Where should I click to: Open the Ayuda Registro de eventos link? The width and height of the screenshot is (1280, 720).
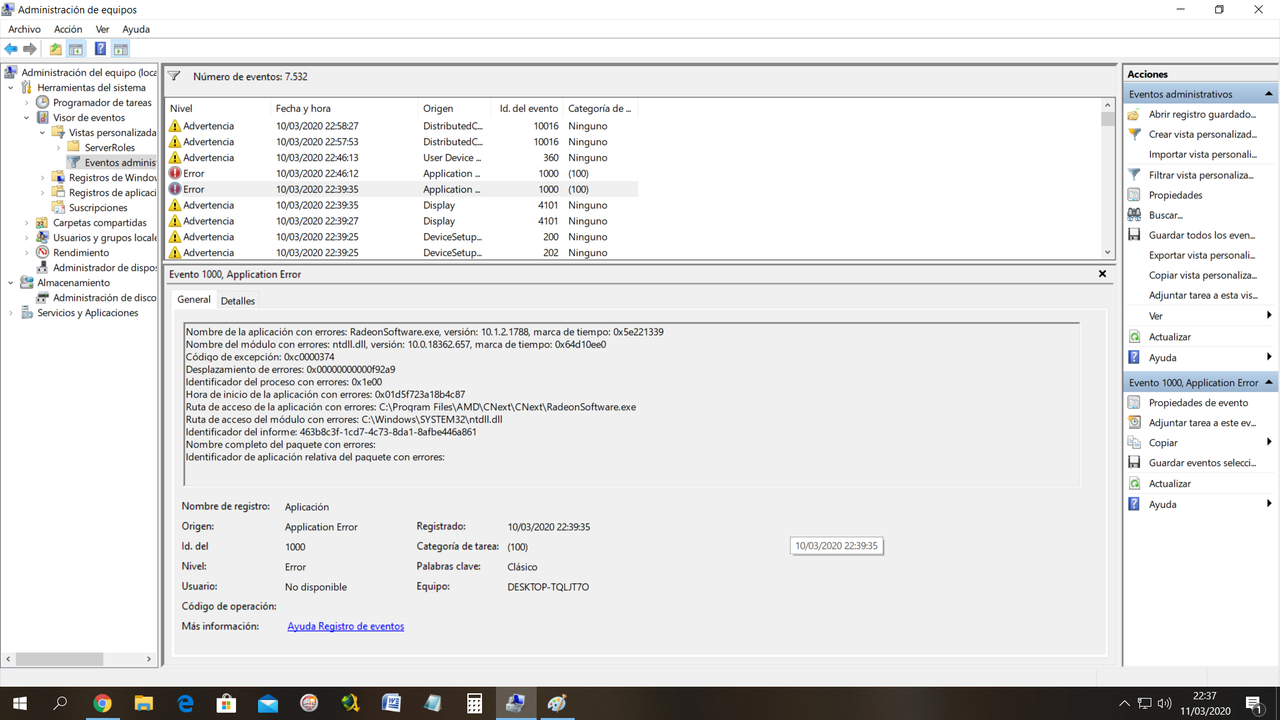(x=346, y=627)
